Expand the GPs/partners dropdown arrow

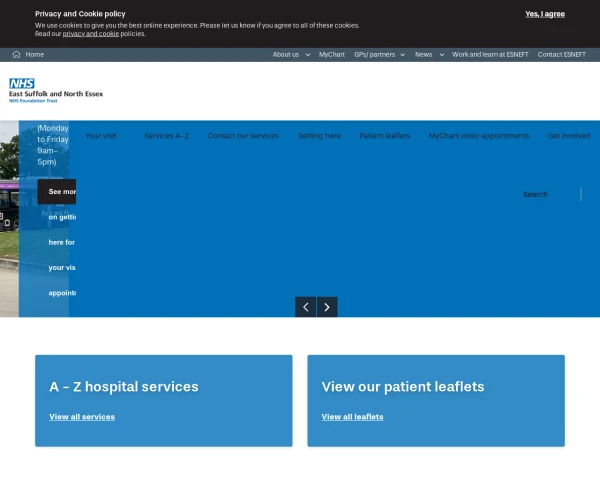(402, 55)
